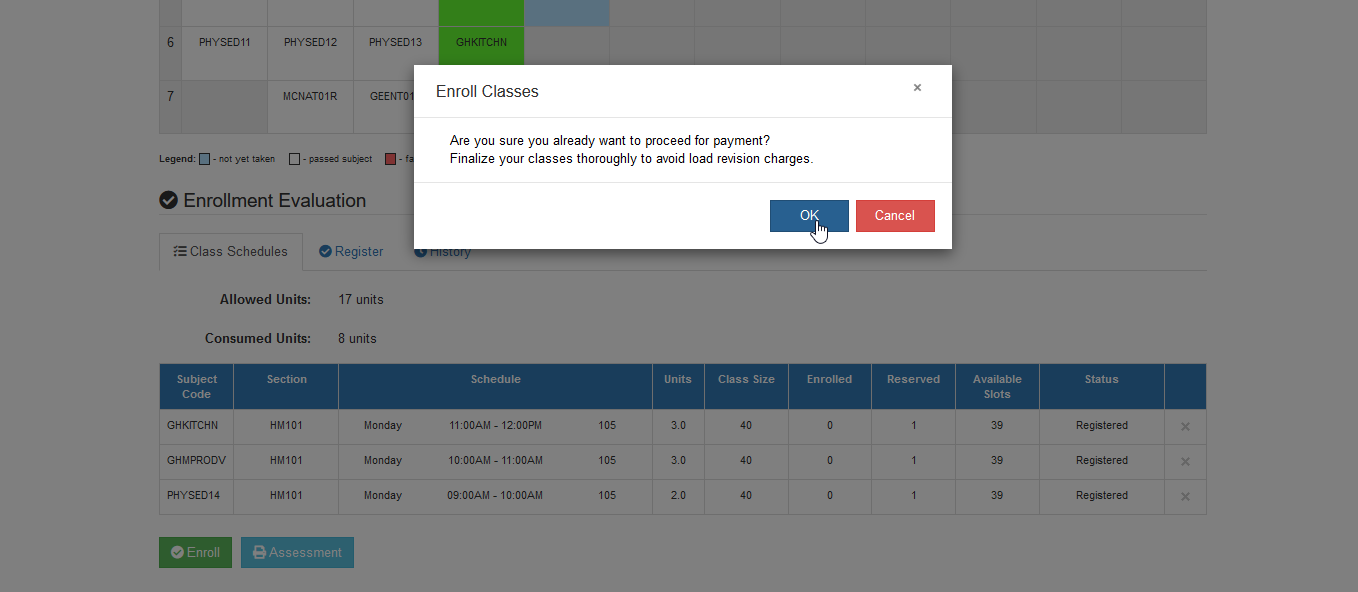Click the Available Slots column header

(x=997, y=387)
